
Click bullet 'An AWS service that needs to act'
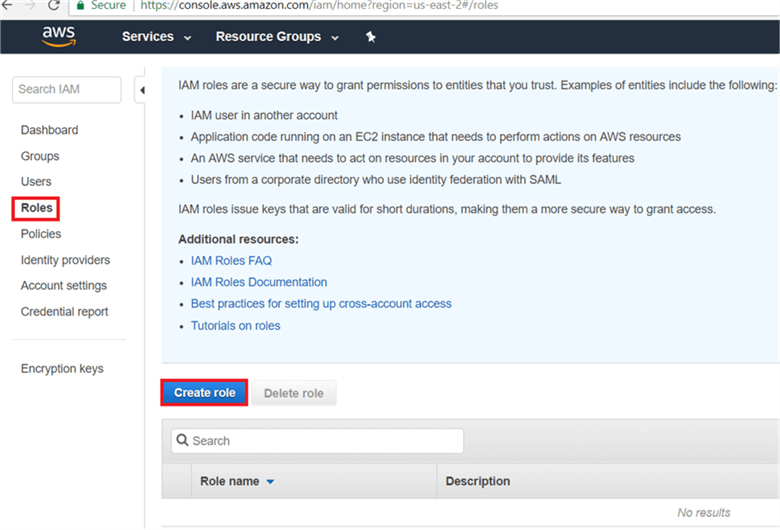point(412,158)
